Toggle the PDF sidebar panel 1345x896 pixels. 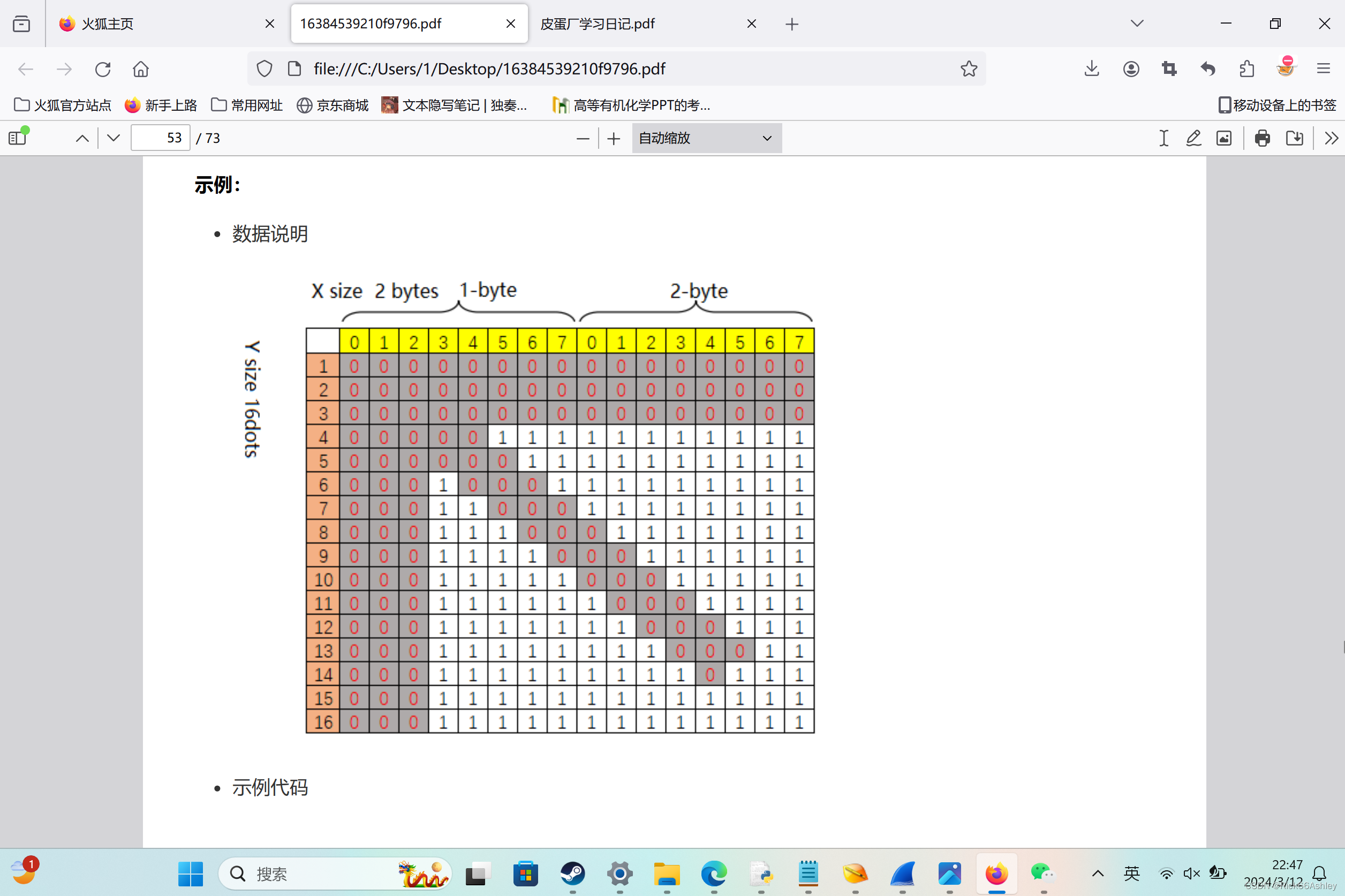coord(18,138)
